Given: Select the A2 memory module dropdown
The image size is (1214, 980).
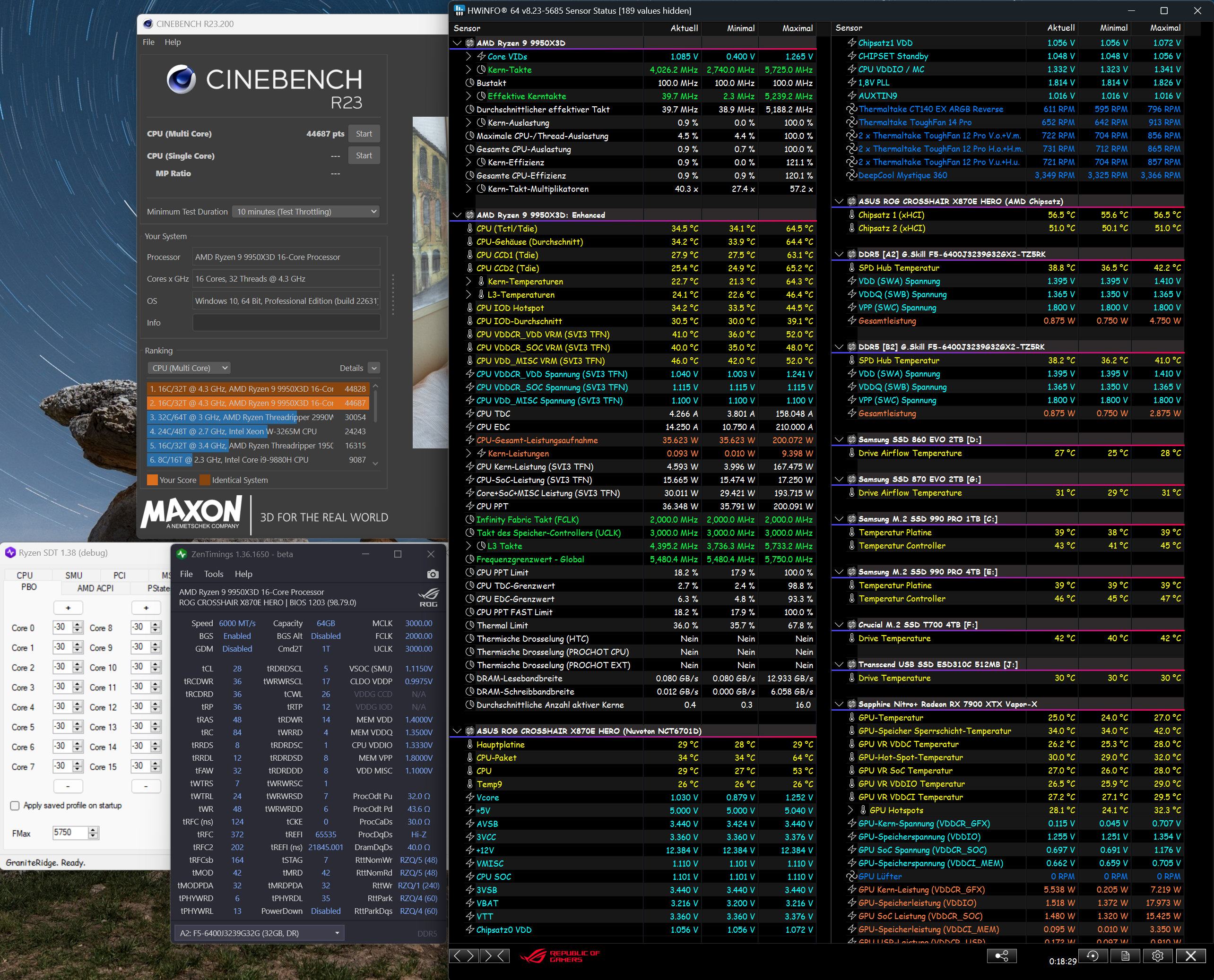Looking at the screenshot, I should (259, 933).
